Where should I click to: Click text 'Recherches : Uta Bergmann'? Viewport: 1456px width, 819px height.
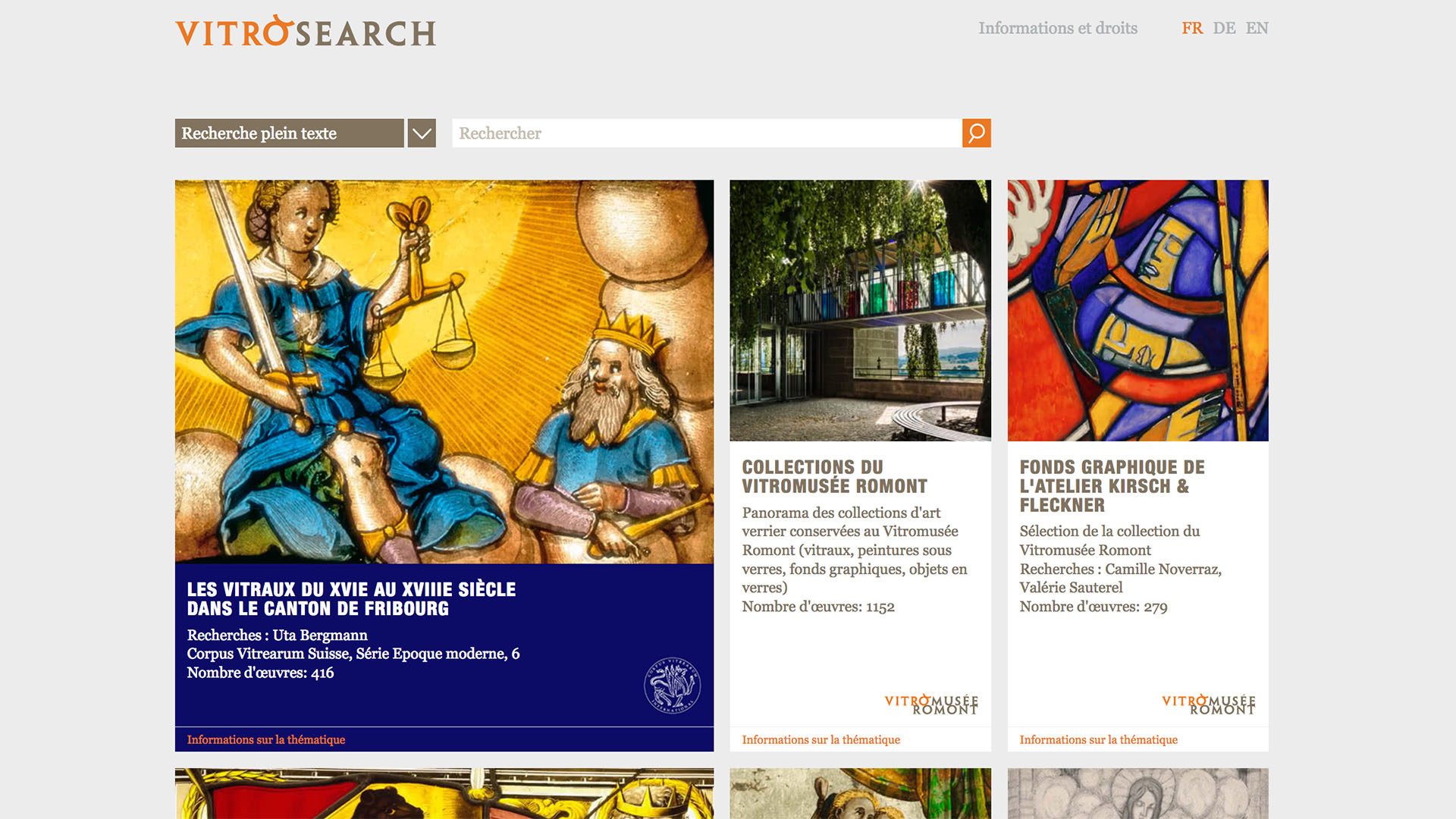278,635
